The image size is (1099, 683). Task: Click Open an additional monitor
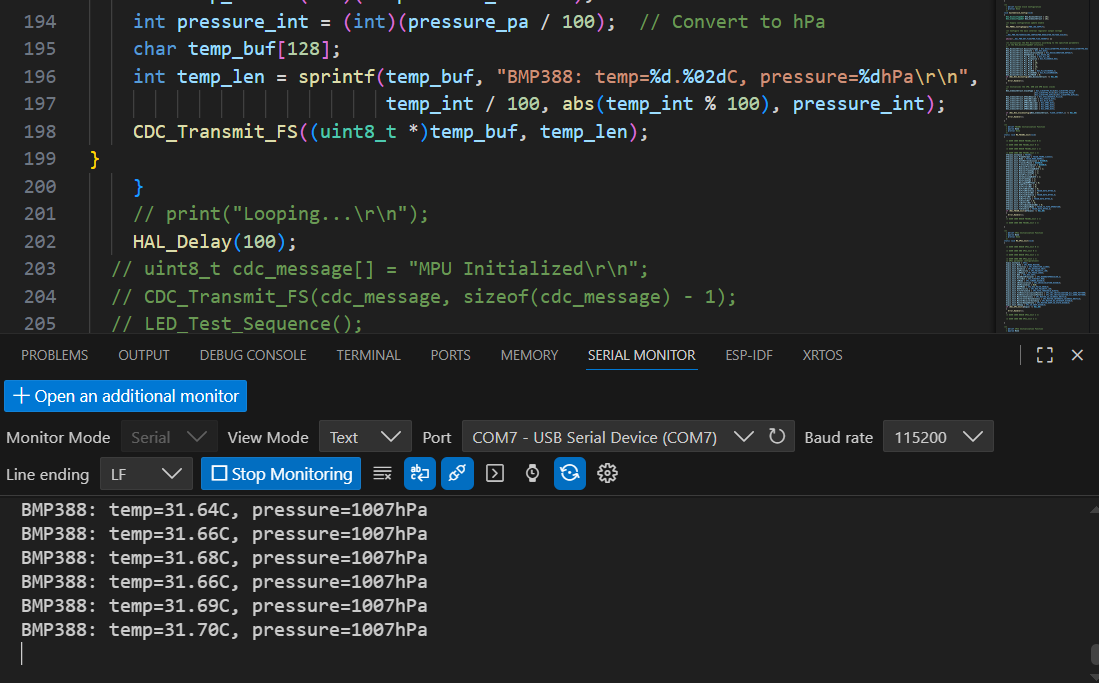click(126, 396)
